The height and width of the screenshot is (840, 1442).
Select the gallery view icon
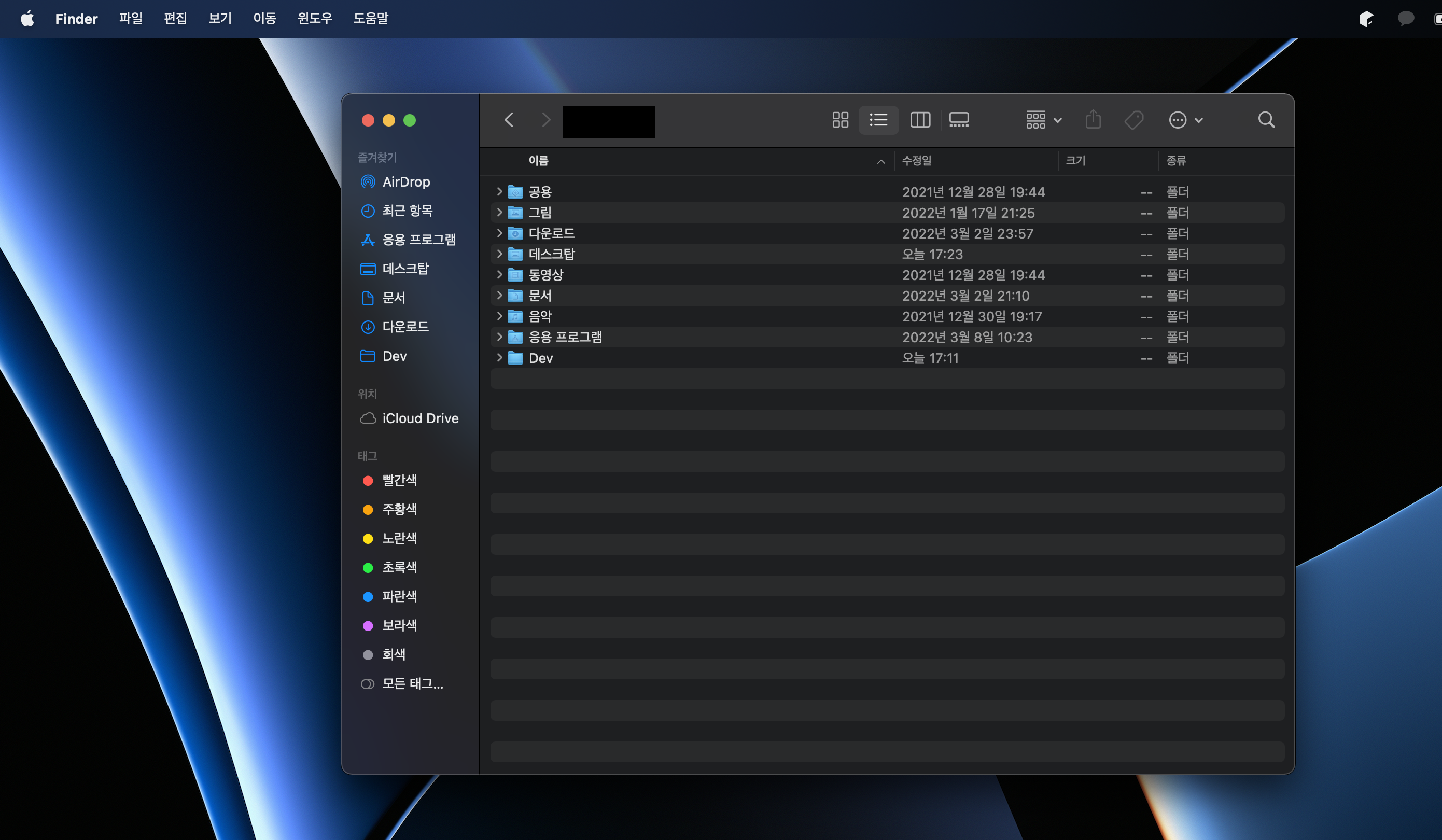coord(958,120)
